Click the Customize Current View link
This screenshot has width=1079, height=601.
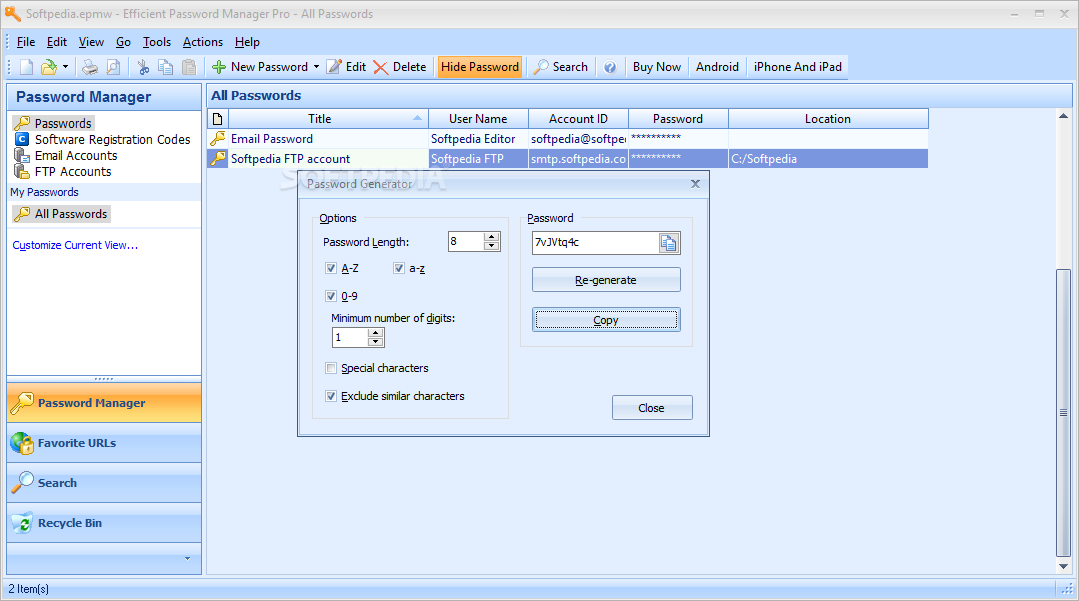coord(75,245)
